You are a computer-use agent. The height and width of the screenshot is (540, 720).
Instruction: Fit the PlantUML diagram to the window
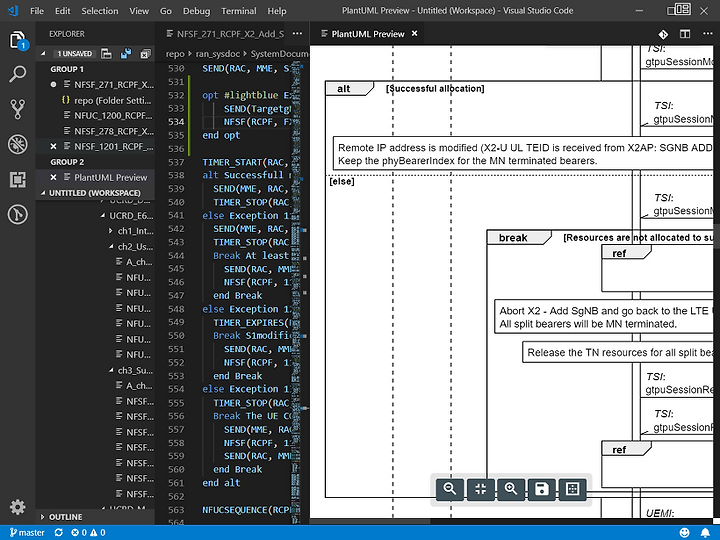(480, 489)
